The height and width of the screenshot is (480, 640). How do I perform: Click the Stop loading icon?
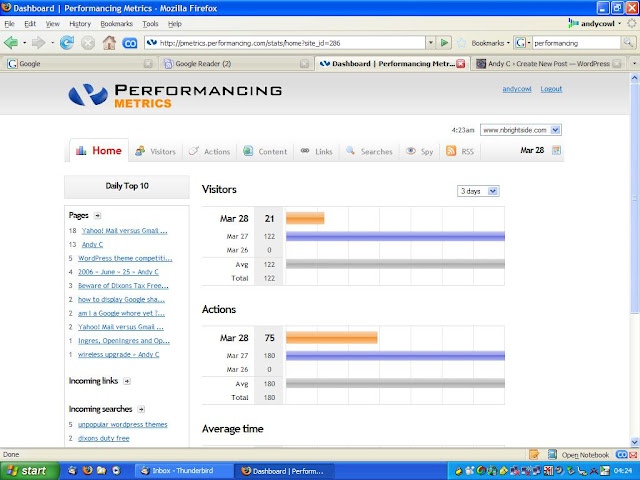[x=88, y=42]
